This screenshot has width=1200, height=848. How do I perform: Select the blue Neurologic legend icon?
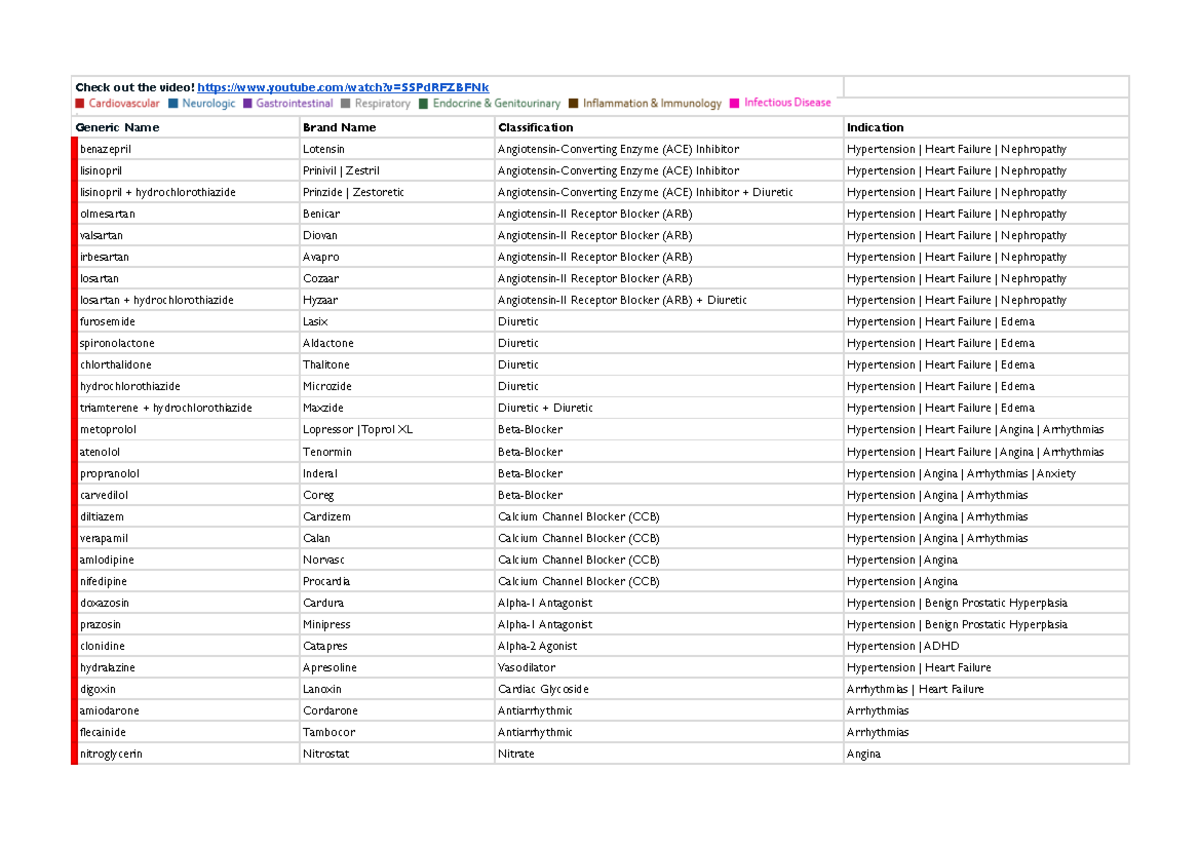[174, 103]
